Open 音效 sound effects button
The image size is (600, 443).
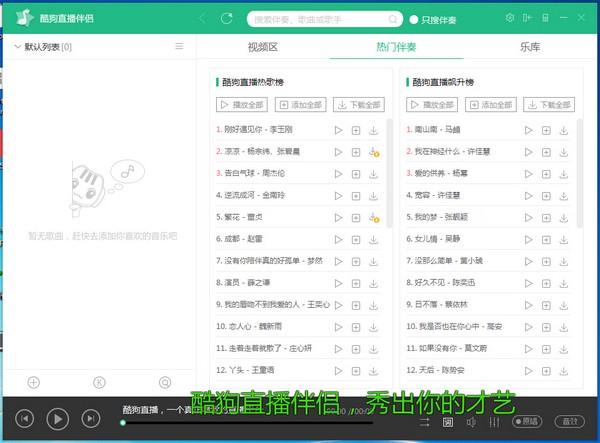pos(569,422)
